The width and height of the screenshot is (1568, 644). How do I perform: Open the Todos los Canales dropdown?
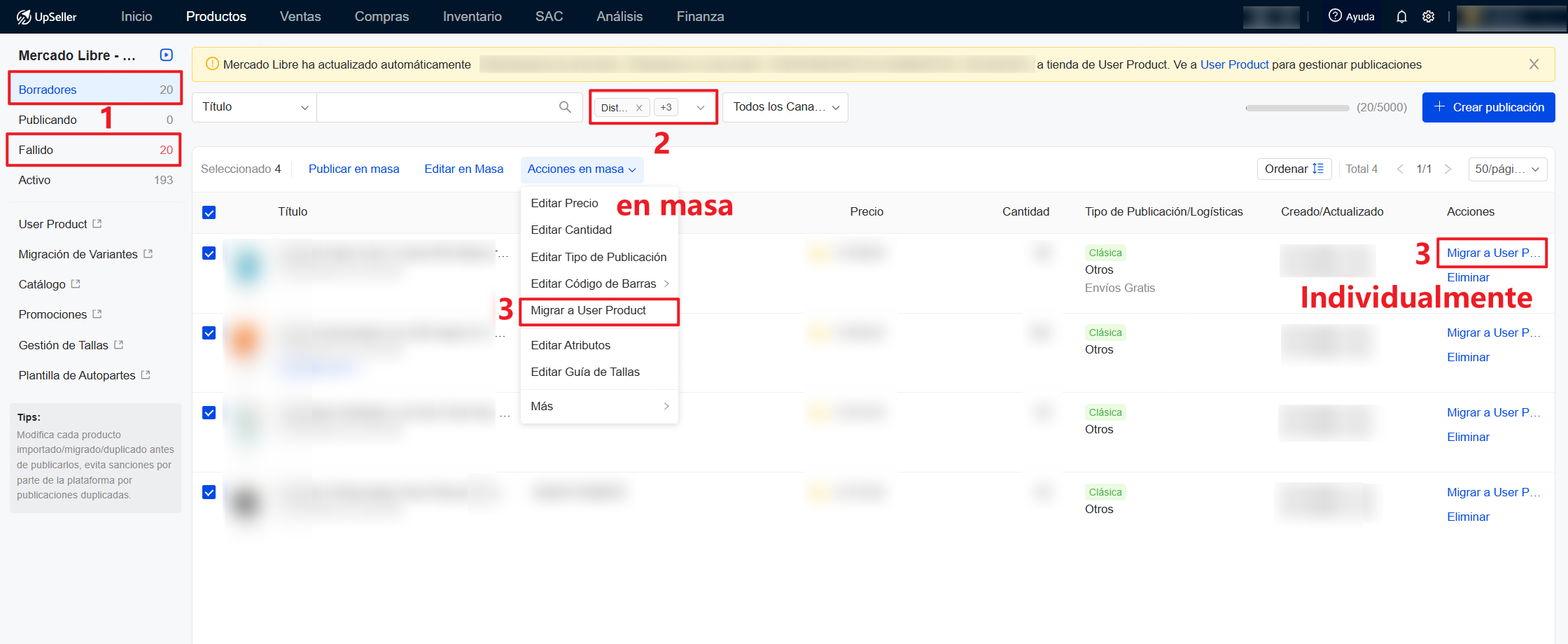pos(785,107)
